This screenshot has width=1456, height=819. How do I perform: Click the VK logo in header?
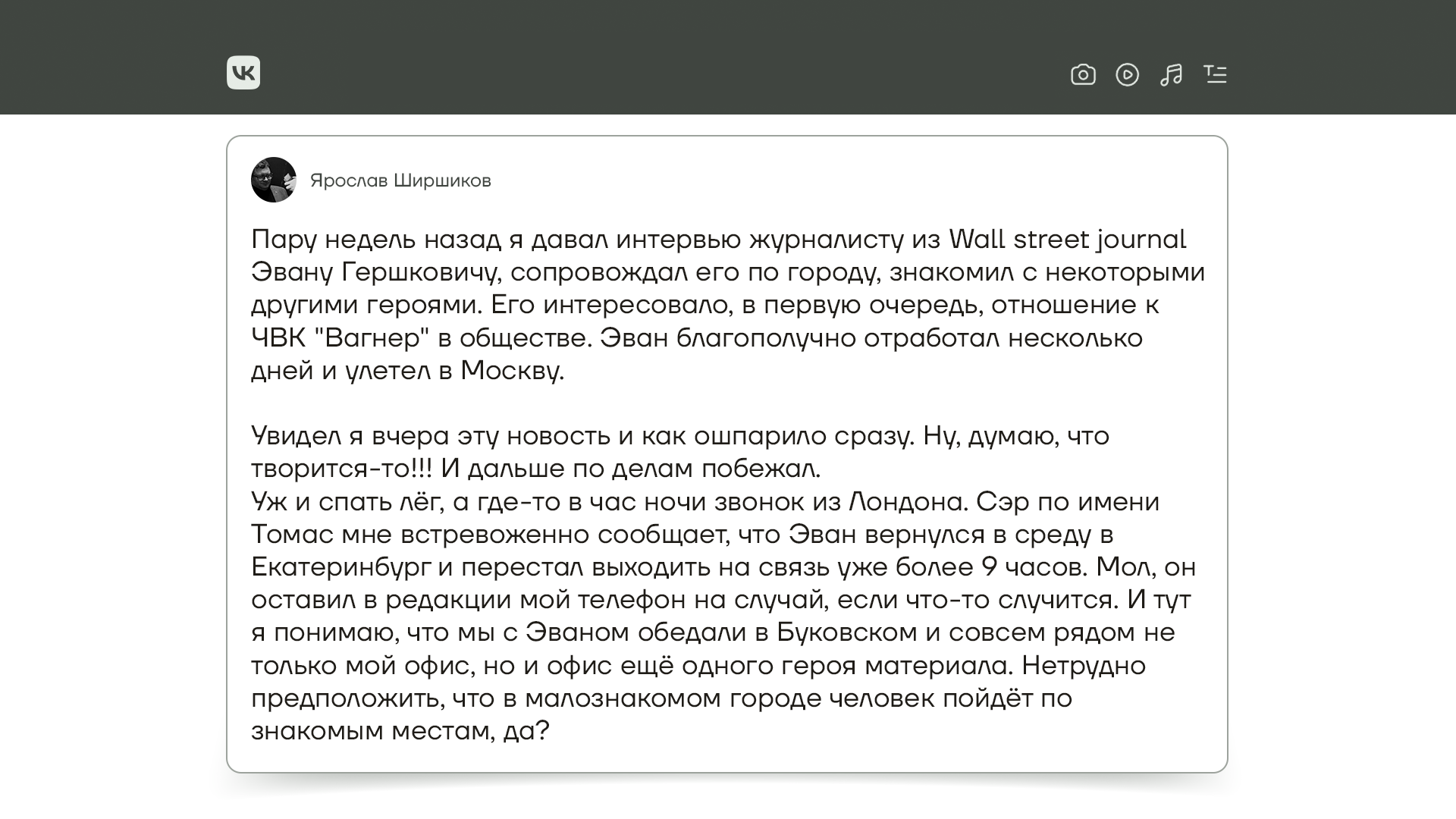pos(243,73)
